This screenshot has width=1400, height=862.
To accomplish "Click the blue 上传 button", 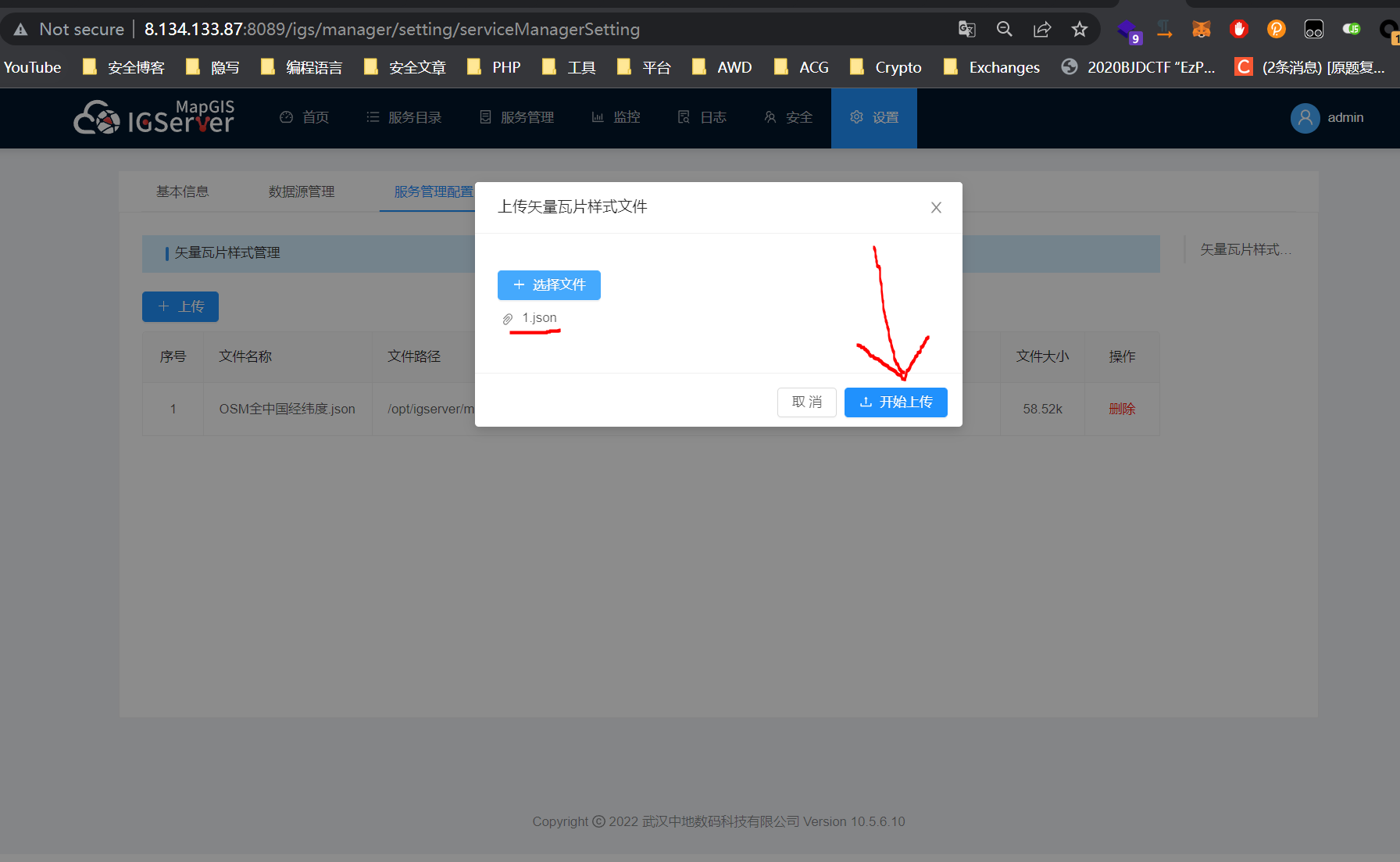I will click(180, 306).
